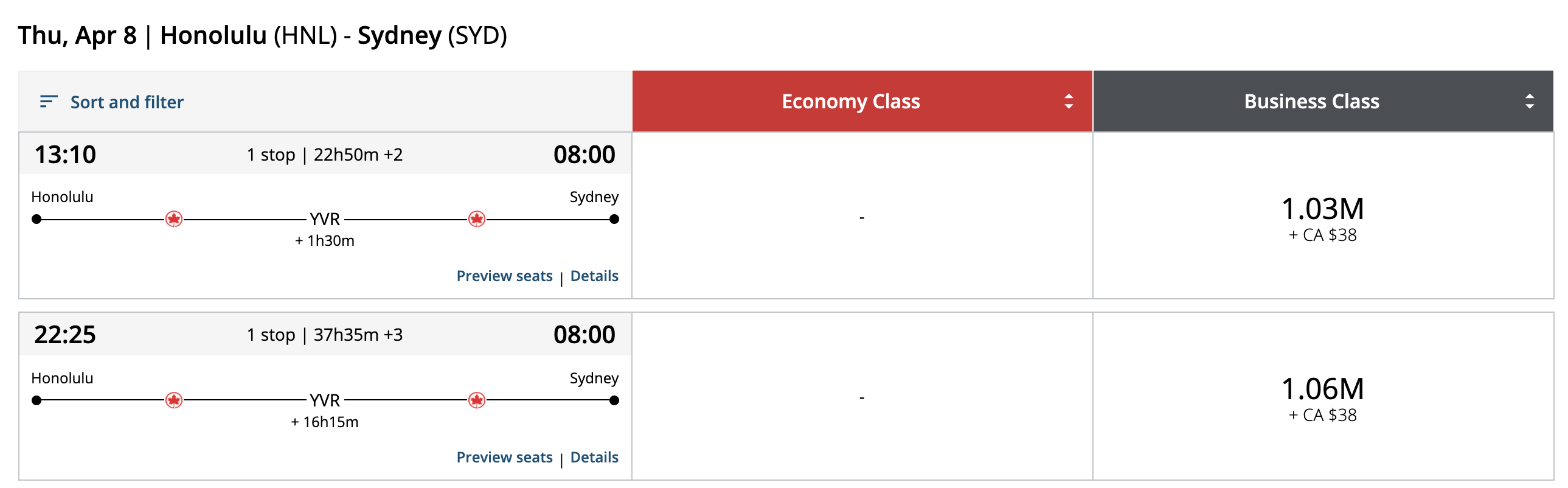Preview seats for the 13:10 departure

tap(504, 276)
